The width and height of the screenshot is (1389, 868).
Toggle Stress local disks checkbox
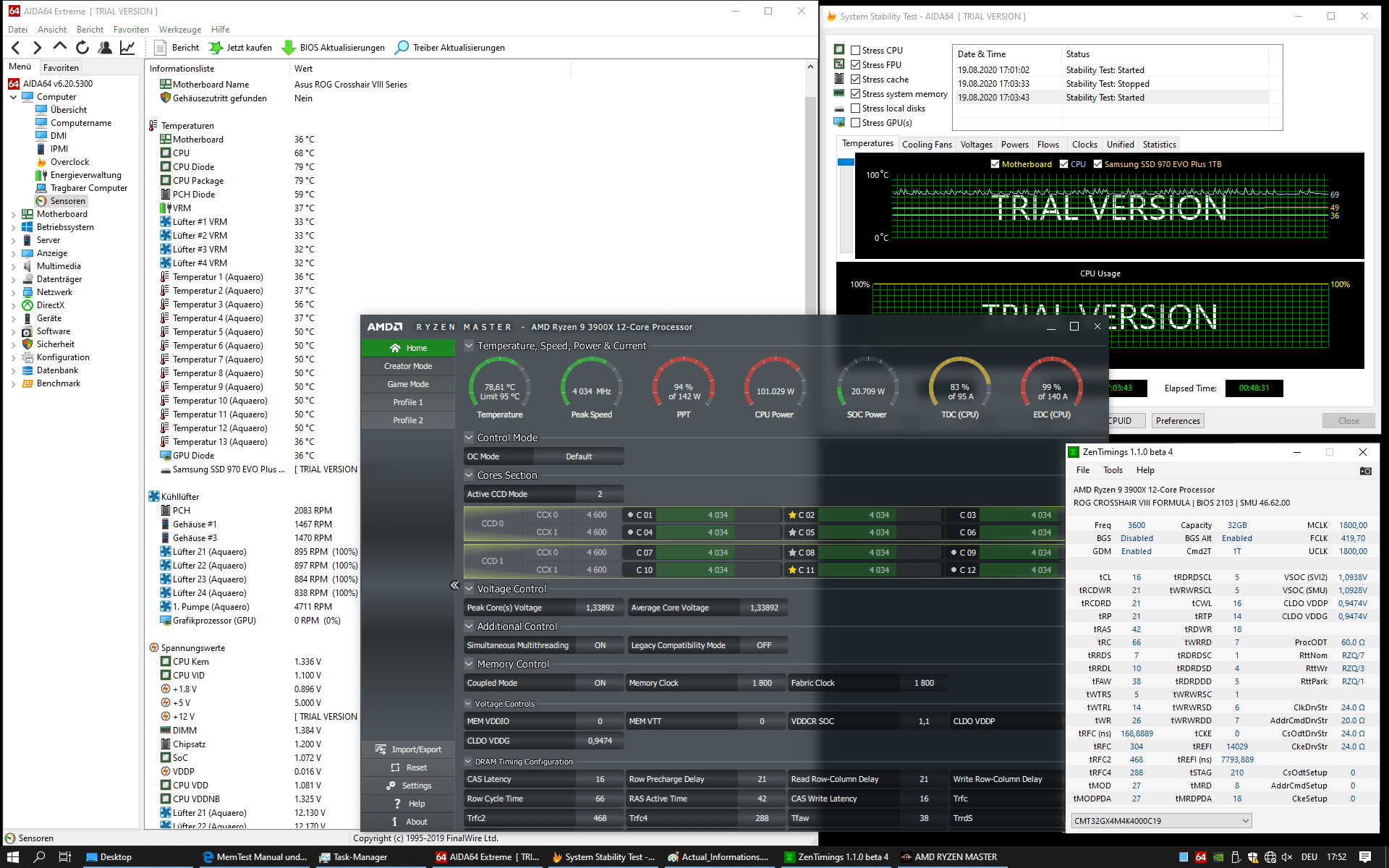(856, 109)
